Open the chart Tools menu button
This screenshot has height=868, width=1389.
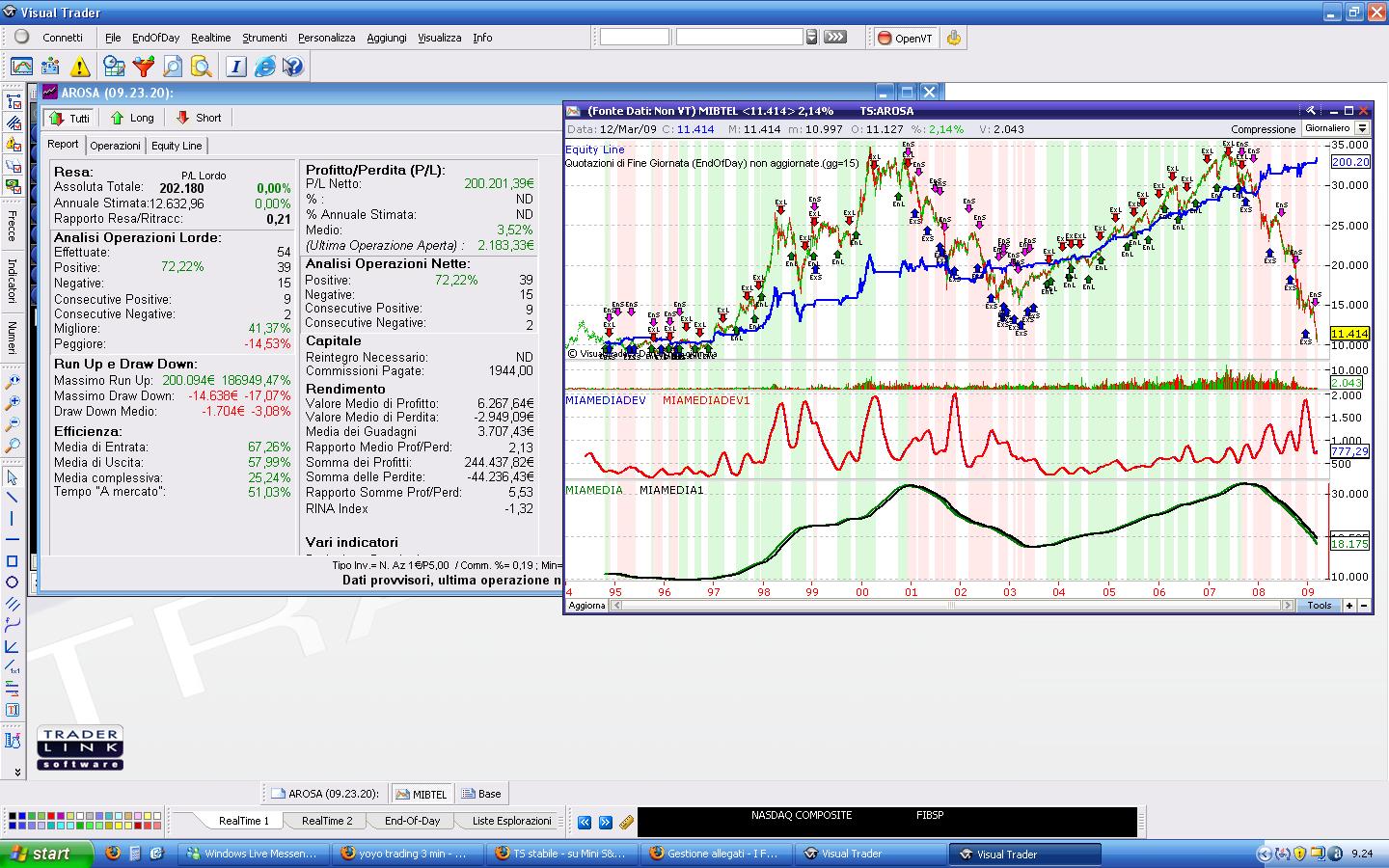click(x=1319, y=606)
